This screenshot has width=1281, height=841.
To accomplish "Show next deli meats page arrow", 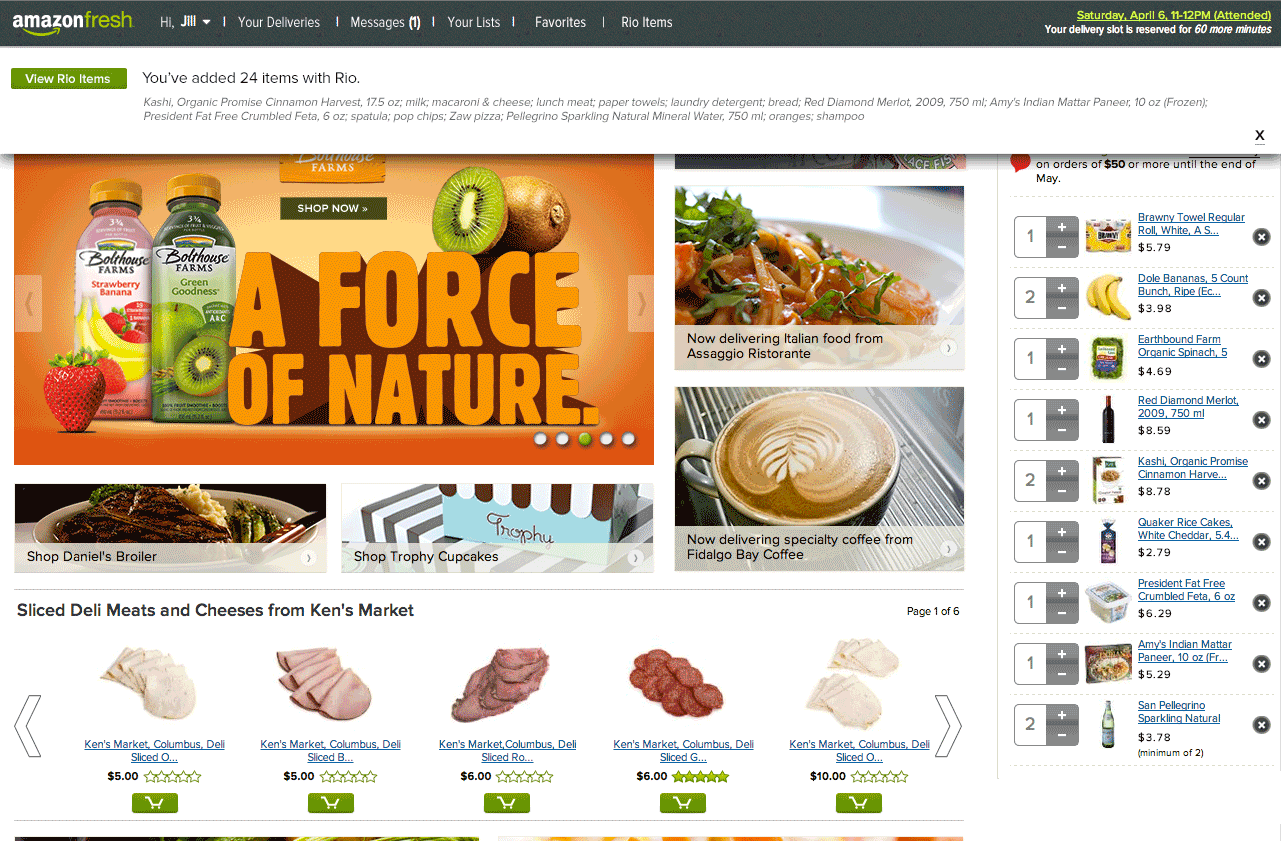I will pyautogui.click(x=948, y=726).
